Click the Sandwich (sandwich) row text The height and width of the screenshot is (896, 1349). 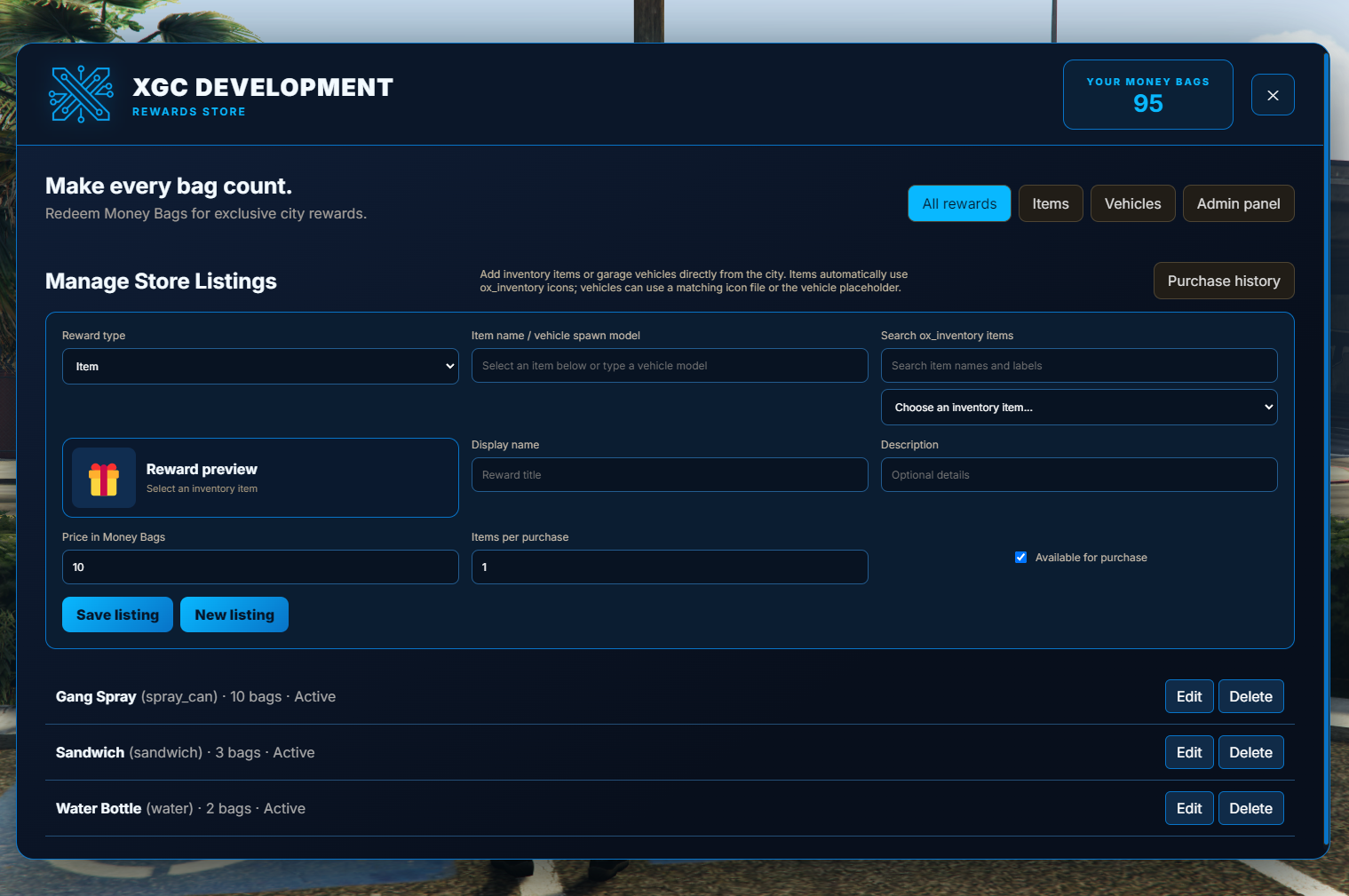click(x=185, y=752)
